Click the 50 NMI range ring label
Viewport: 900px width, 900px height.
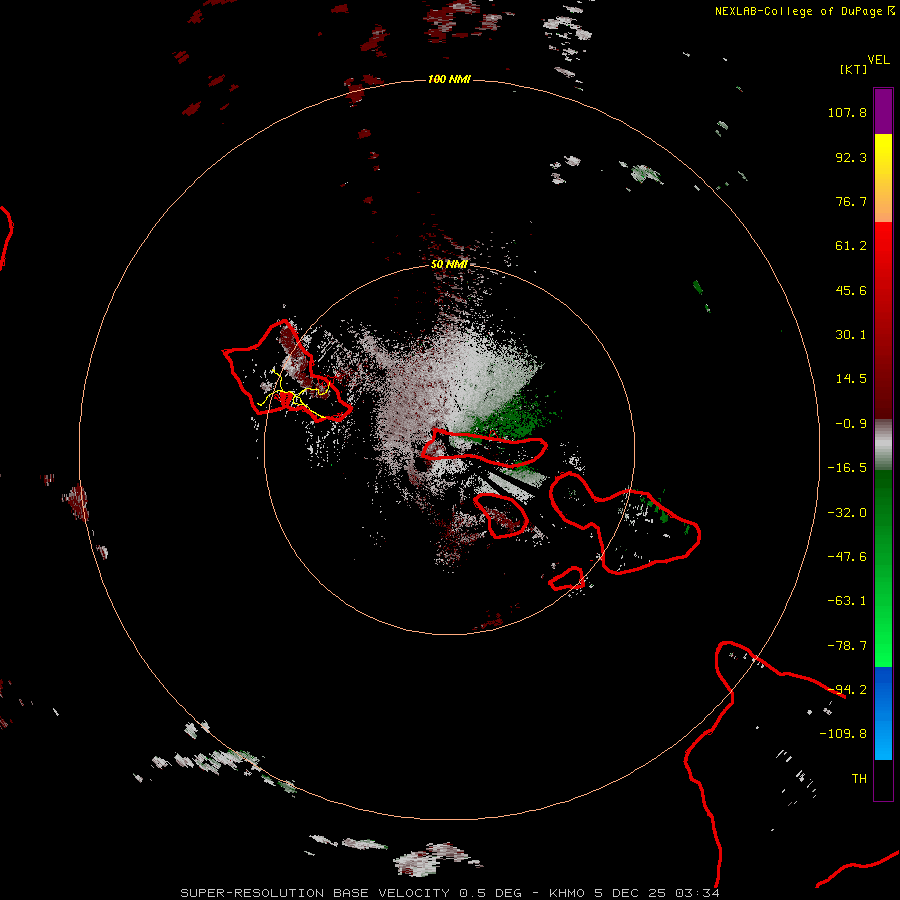tap(449, 264)
